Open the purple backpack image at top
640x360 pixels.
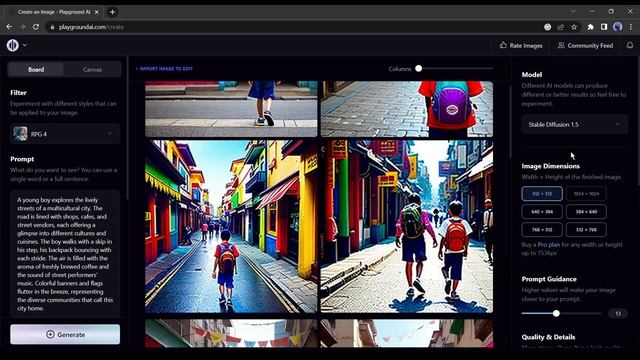407,109
